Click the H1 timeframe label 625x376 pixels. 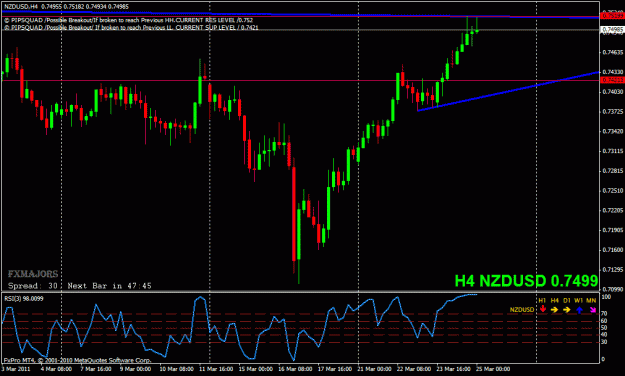[x=542, y=300]
